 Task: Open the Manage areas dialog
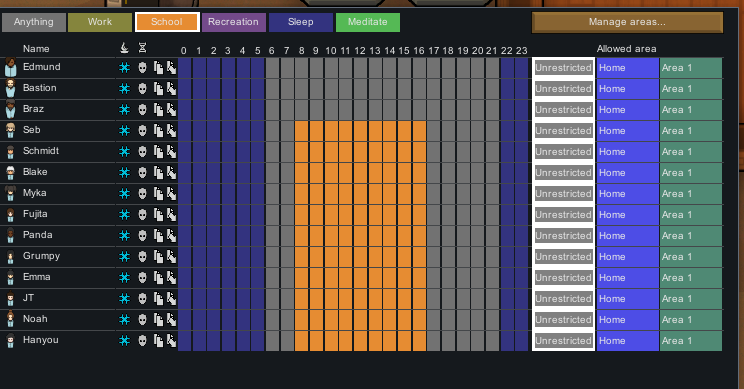tap(627, 22)
